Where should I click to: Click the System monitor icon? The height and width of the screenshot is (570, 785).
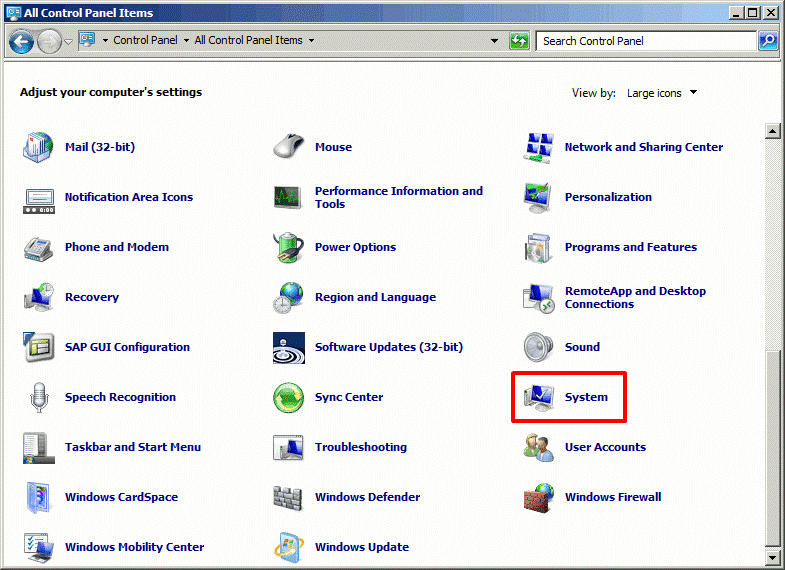(x=539, y=398)
